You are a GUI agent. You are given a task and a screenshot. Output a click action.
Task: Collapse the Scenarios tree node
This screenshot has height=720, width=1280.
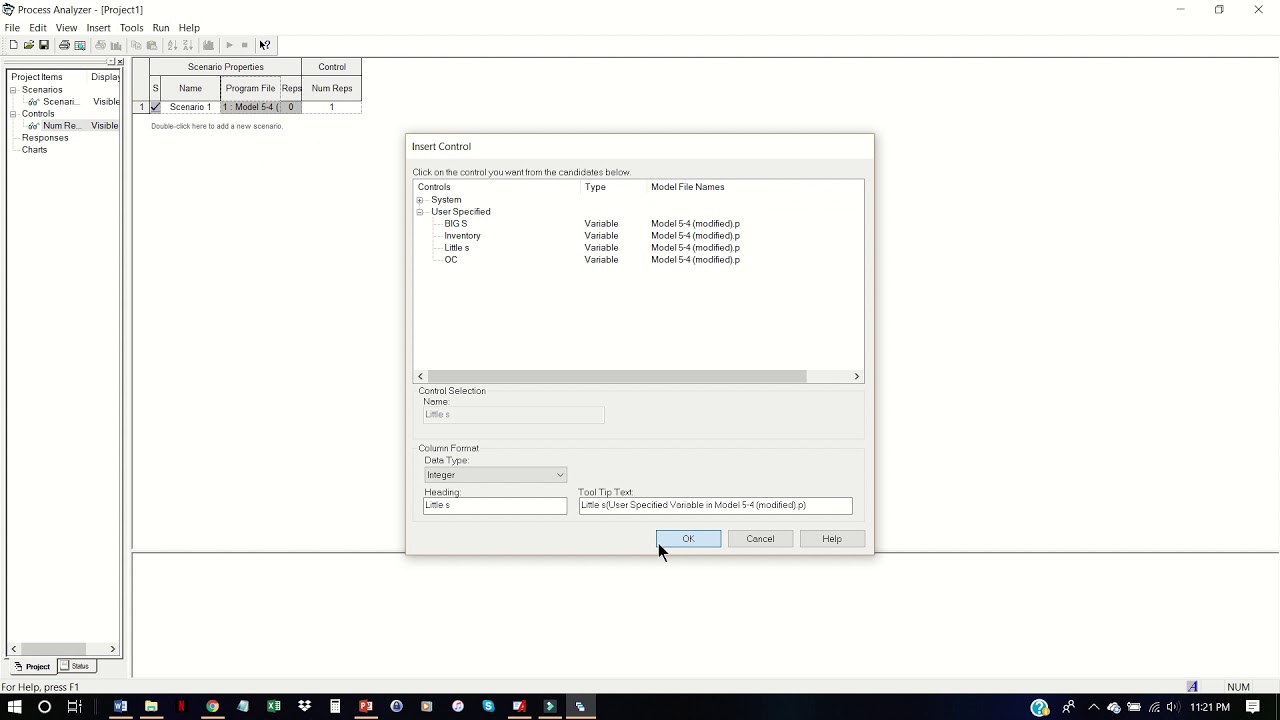coord(14,90)
